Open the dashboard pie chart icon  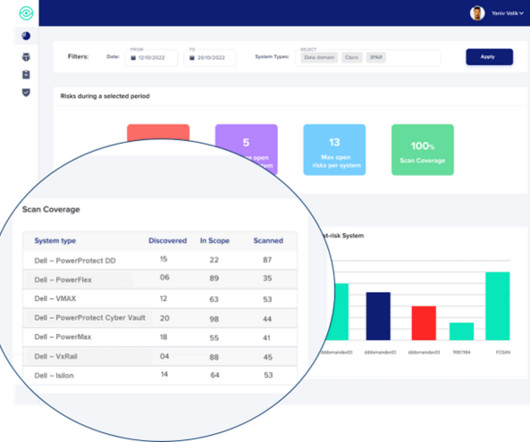tap(26, 36)
